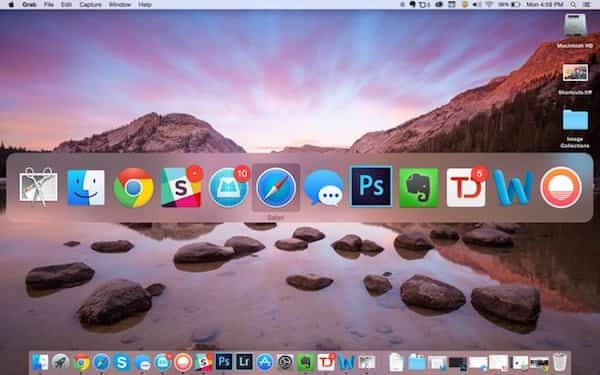Open the File menu
This screenshot has height=375, width=600.
49,5
